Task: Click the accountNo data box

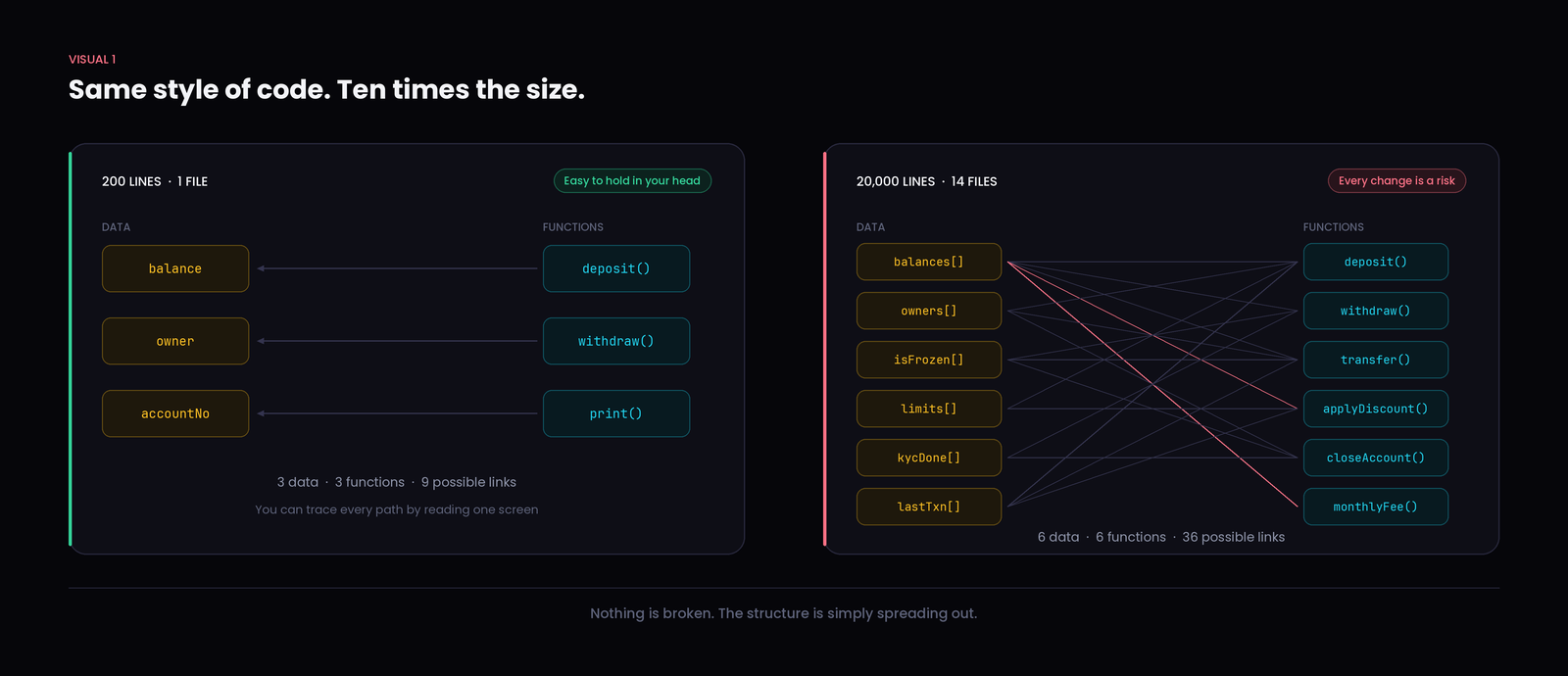Action: (x=175, y=413)
